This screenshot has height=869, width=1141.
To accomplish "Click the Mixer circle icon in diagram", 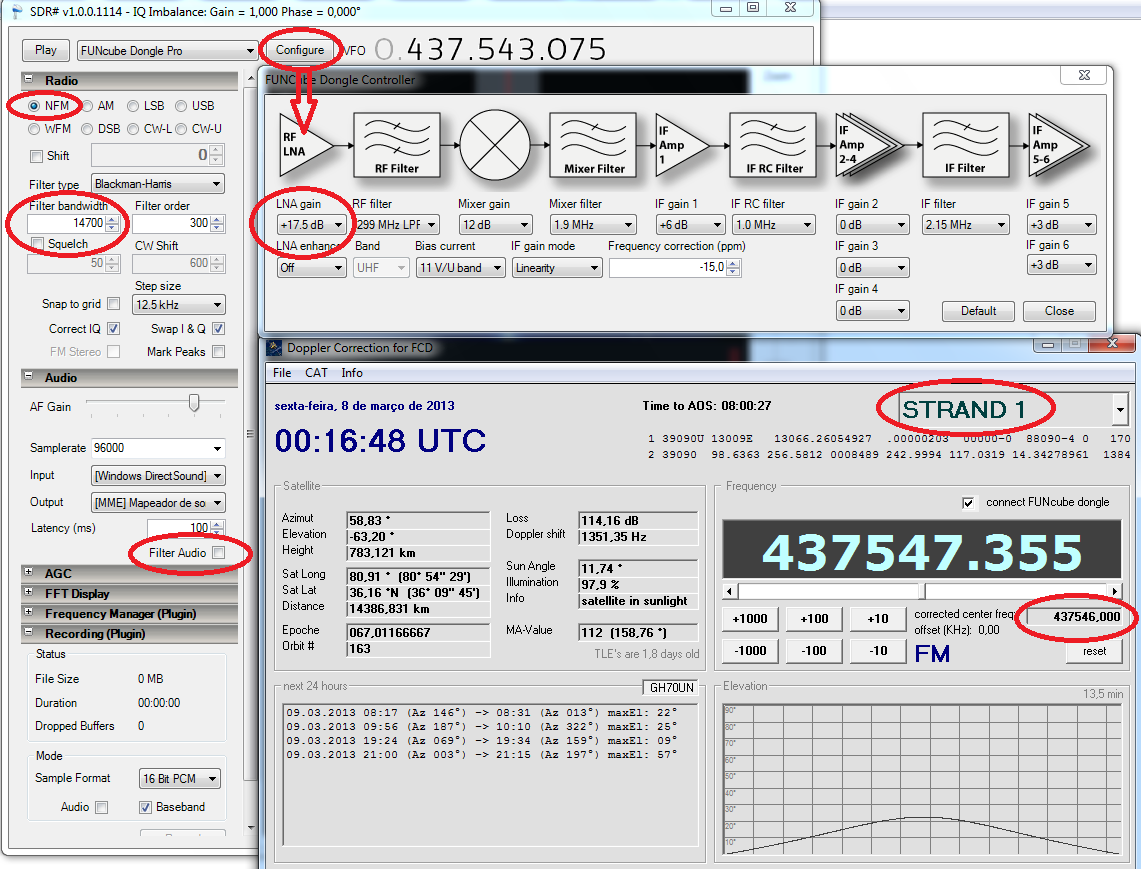I will pos(495,145).
